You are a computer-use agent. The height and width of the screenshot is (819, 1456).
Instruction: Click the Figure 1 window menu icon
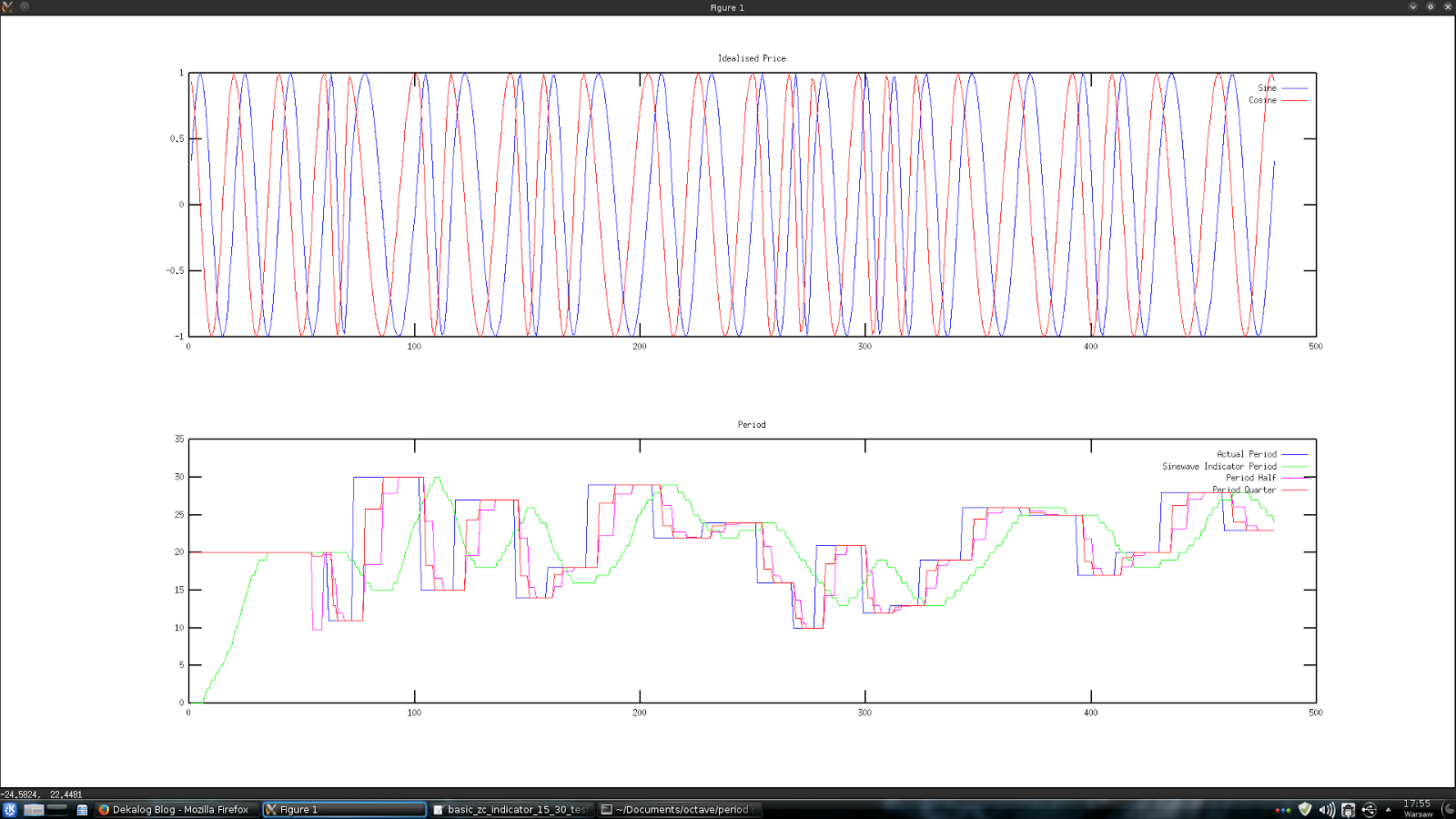pos(9,7)
